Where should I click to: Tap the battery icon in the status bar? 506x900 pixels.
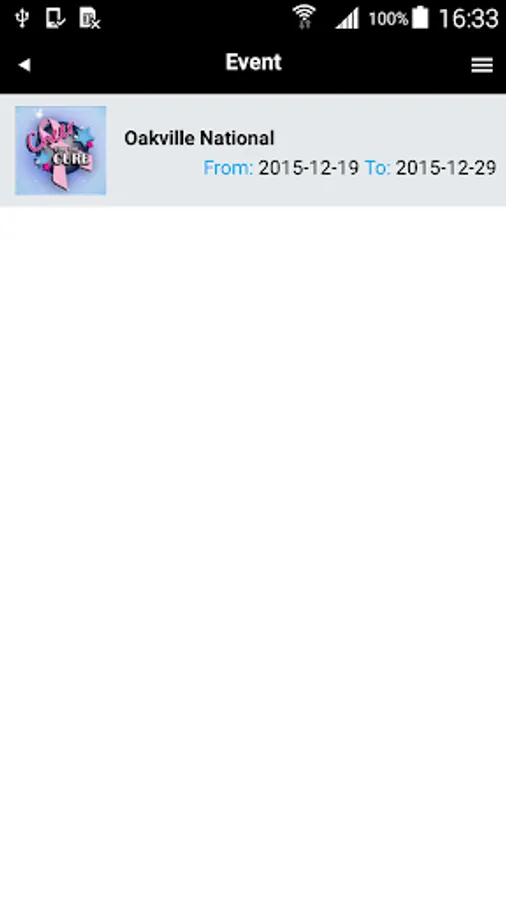click(x=421, y=17)
